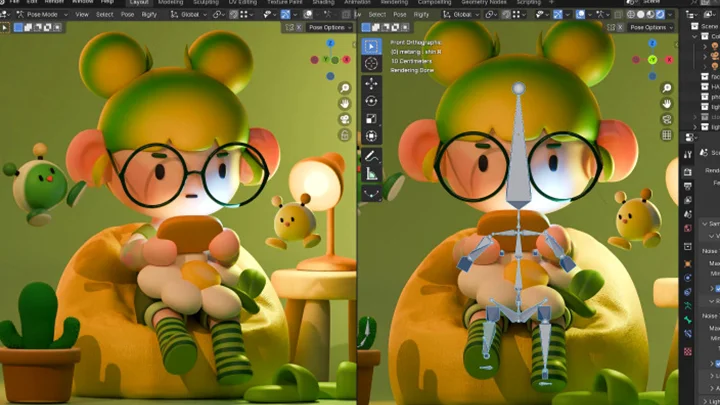
Task: Open Rigify menu in left viewport
Action: [149, 15]
